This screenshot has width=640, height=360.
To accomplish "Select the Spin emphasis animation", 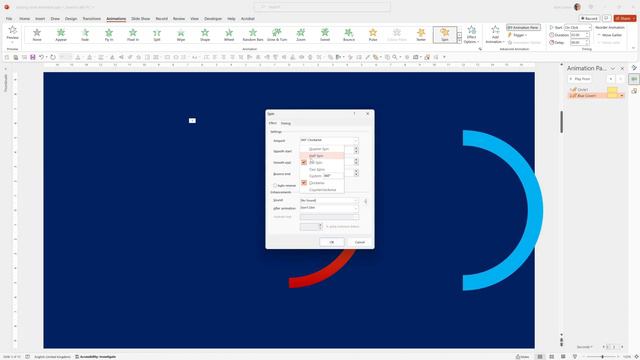I will coord(444,35).
